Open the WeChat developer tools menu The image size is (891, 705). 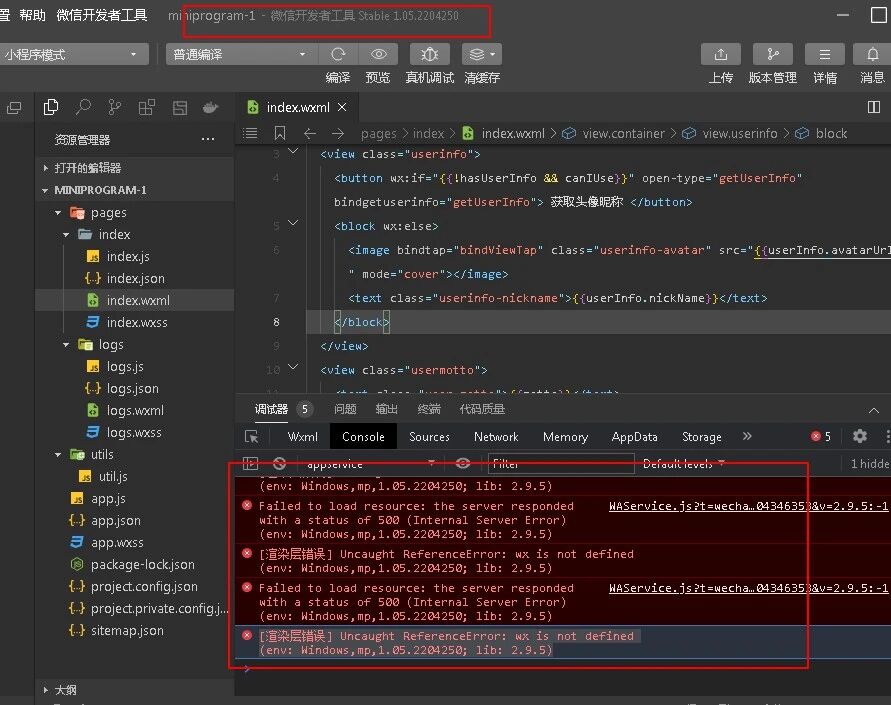102,15
